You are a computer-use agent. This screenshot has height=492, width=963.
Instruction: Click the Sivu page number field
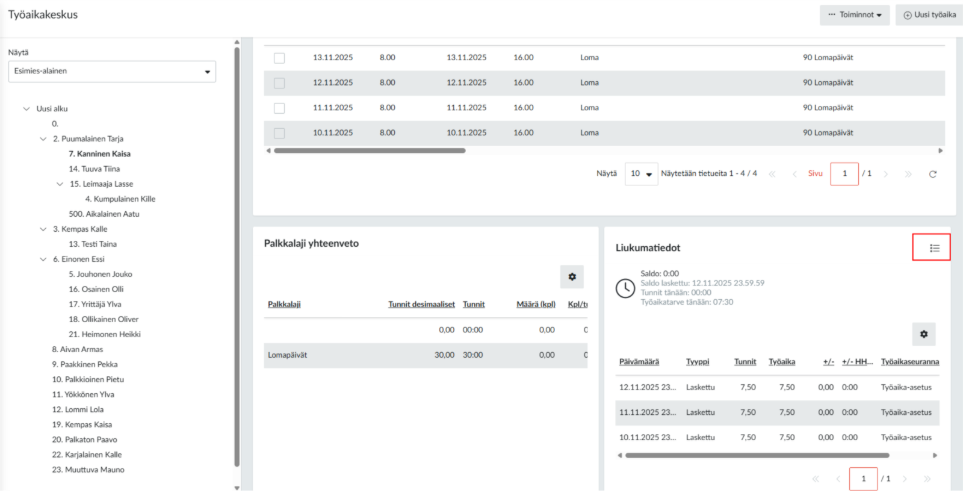click(844, 174)
